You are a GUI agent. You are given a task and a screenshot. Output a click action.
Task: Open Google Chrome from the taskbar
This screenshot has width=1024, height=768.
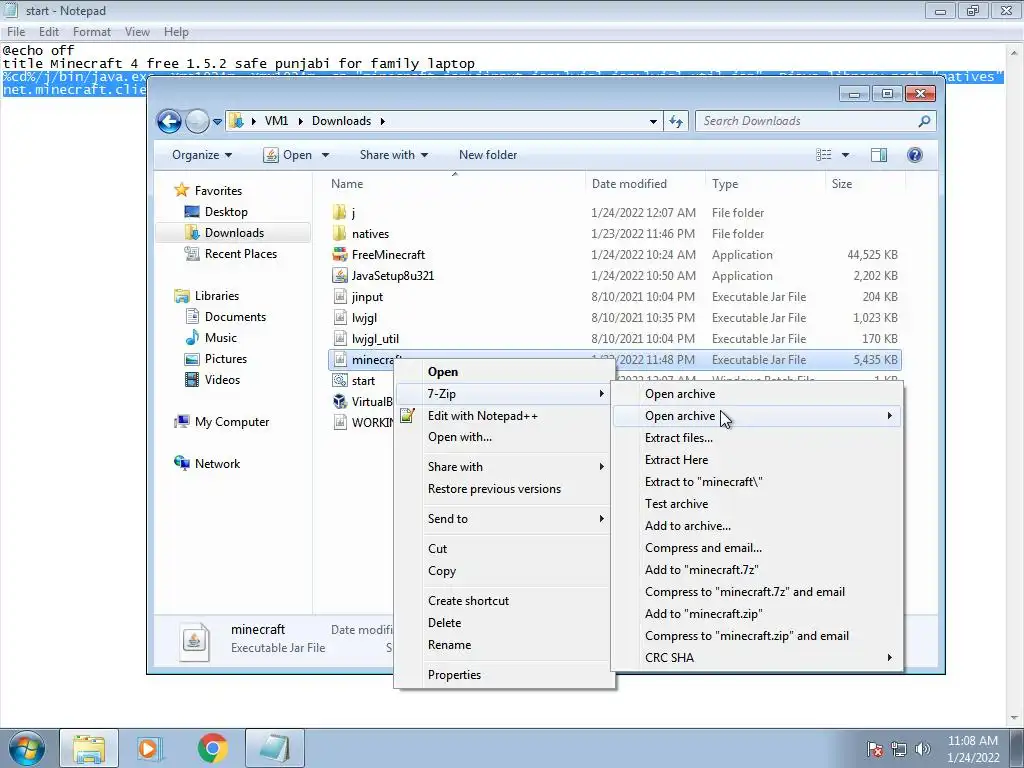[212, 748]
